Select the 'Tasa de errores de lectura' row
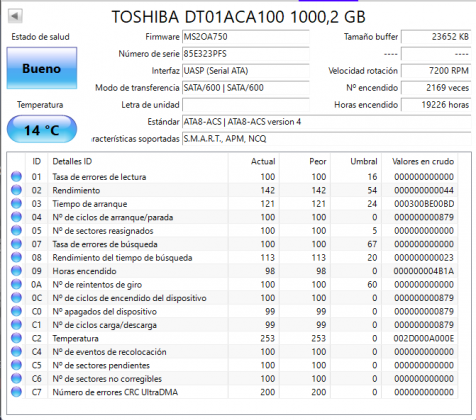Viewport: 476px width, 420px height. [233, 177]
